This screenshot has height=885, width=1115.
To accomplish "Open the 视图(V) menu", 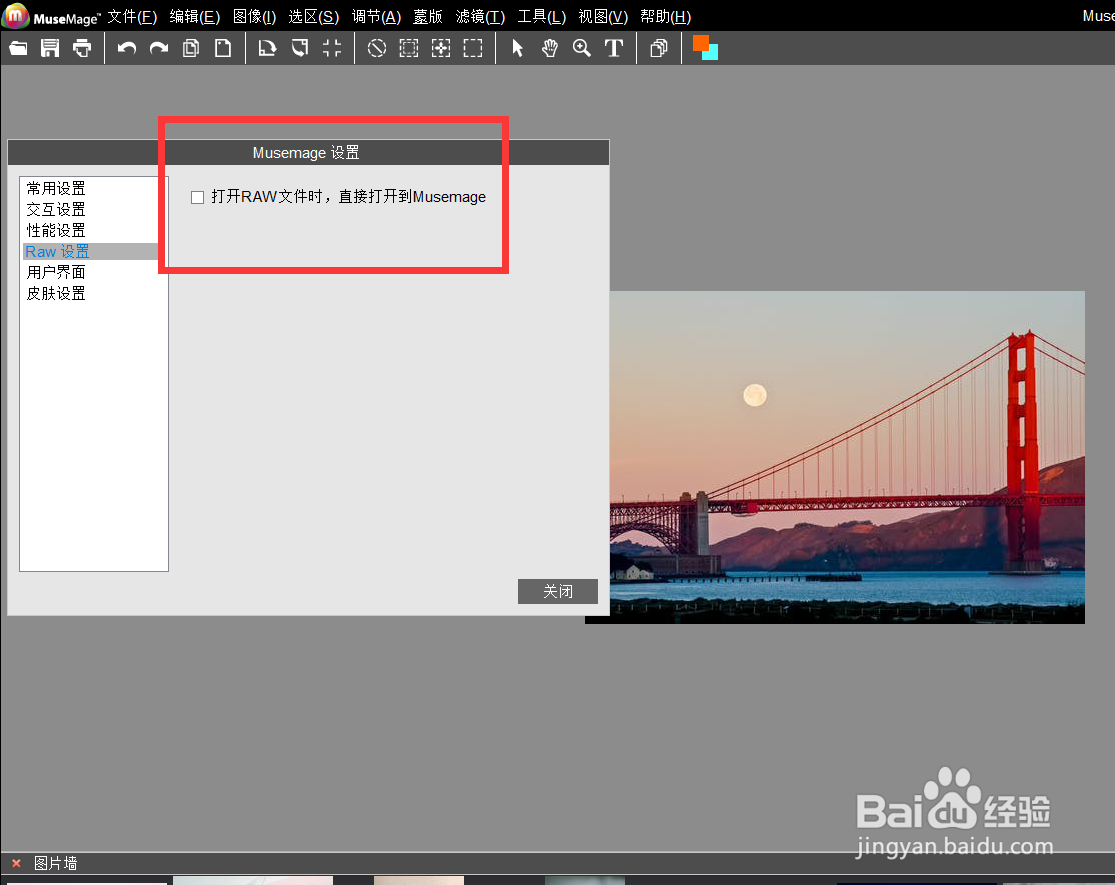I will coord(603,16).
